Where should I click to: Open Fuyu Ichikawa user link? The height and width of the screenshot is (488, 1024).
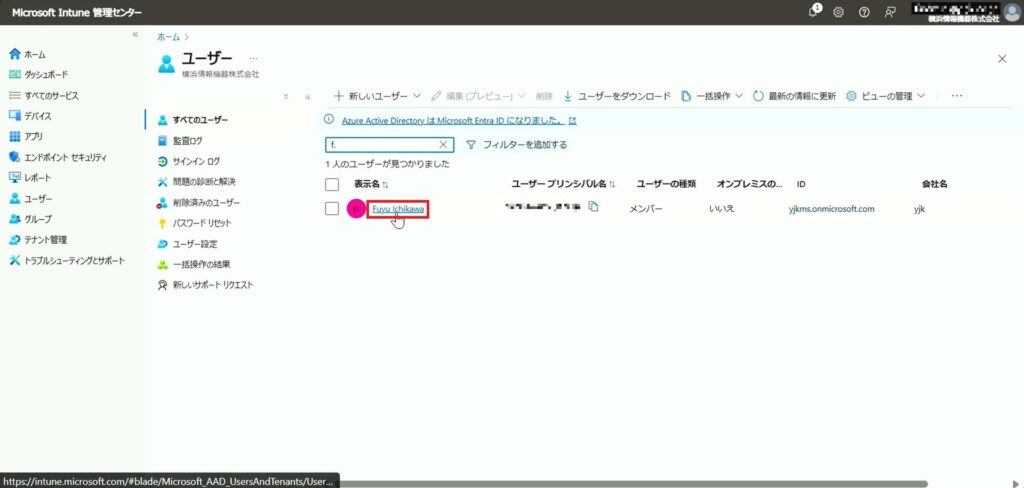click(x=398, y=209)
